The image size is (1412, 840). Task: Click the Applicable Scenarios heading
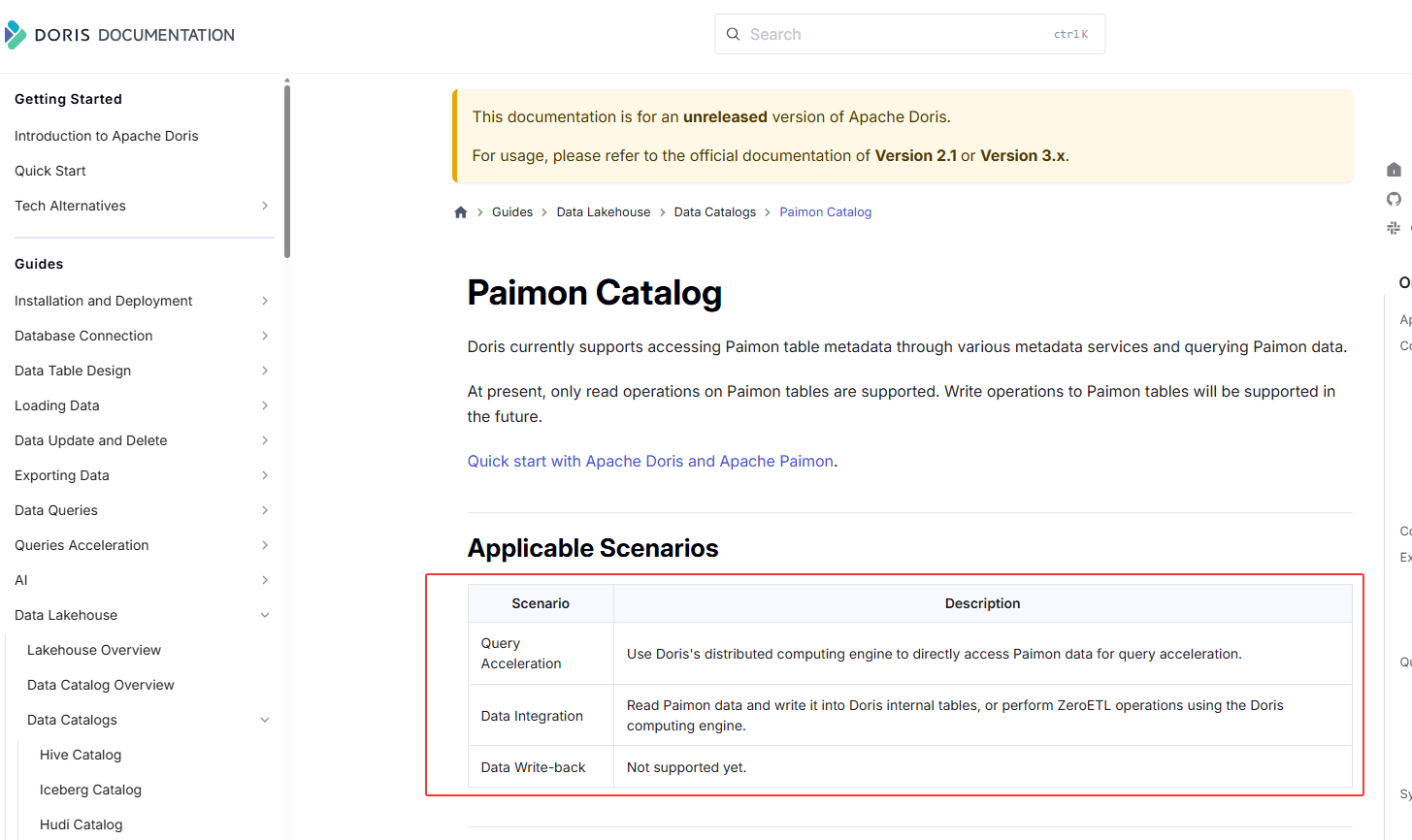593,548
